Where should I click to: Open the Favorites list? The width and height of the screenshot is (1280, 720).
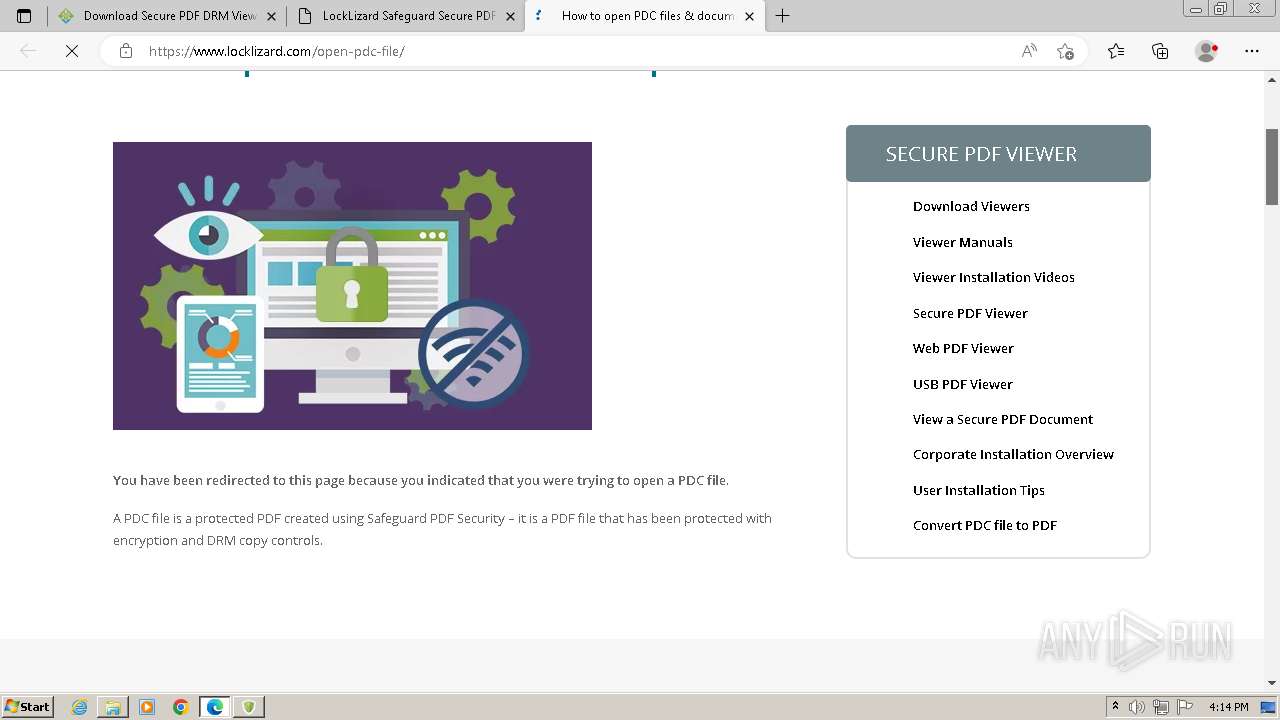tap(1116, 51)
